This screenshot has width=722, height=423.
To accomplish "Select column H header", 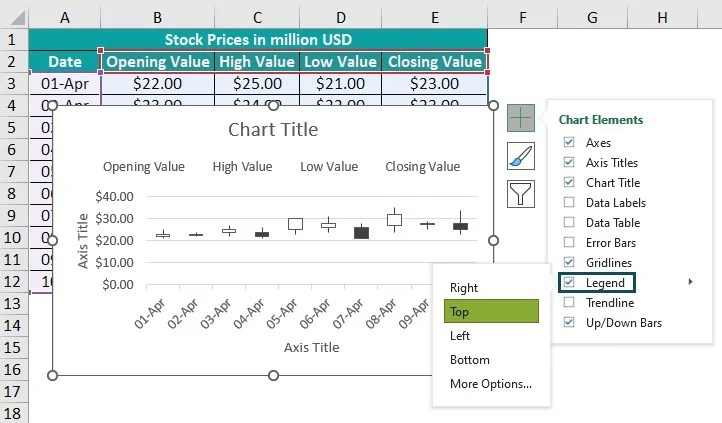I will click(663, 17).
